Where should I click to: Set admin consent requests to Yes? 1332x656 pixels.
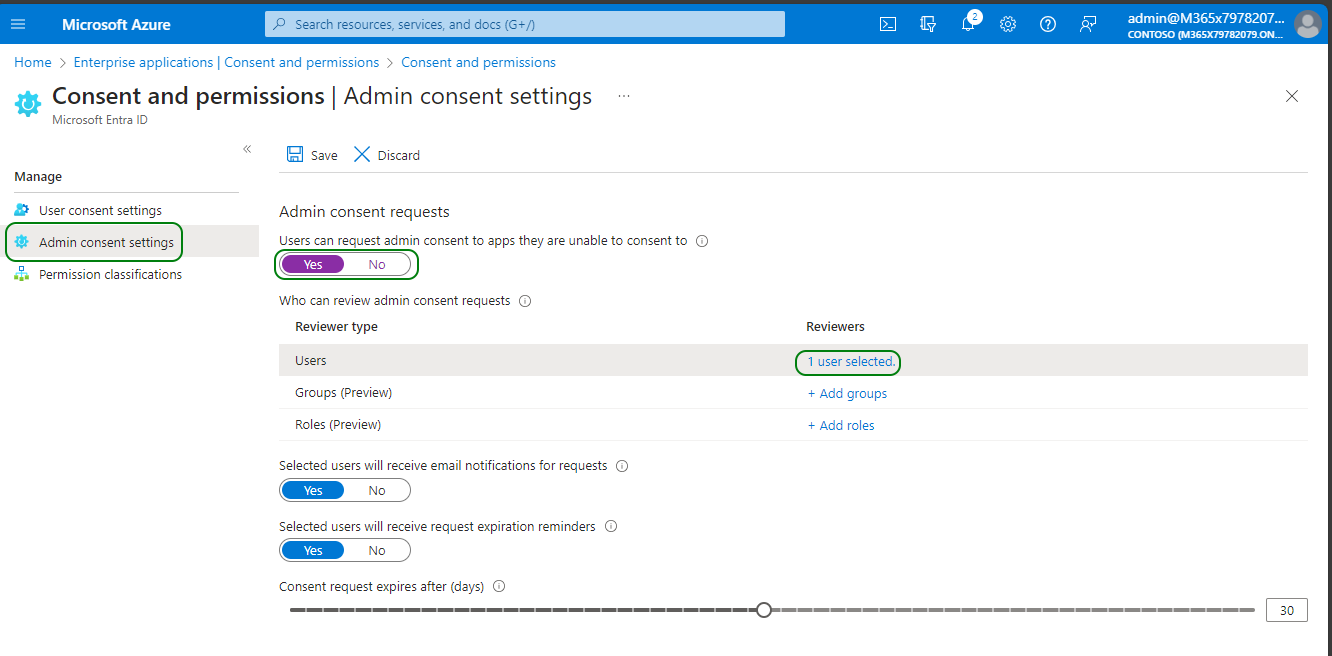pos(313,265)
